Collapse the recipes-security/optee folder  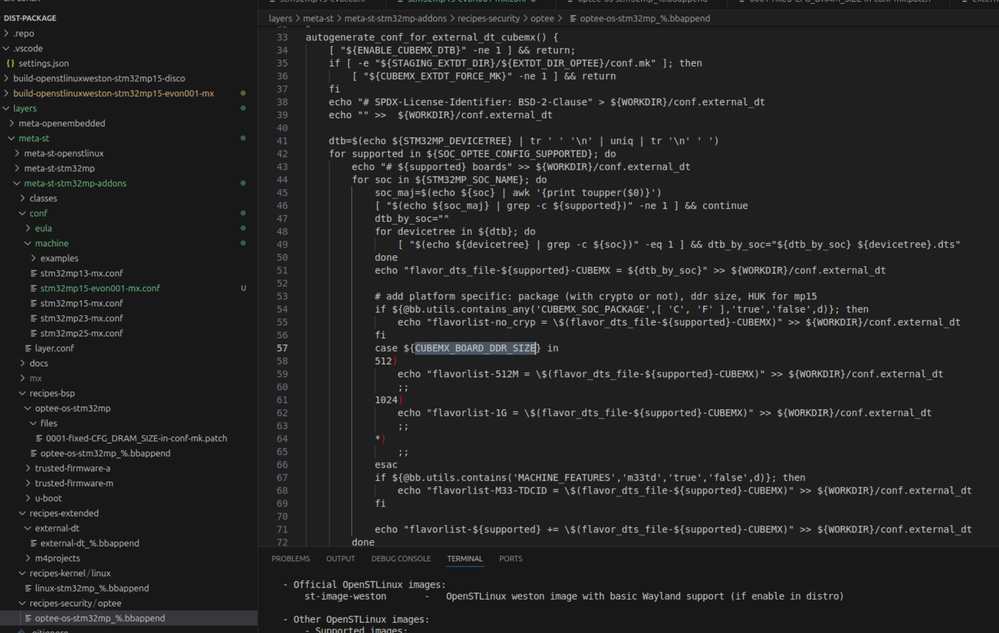click(23, 603)
